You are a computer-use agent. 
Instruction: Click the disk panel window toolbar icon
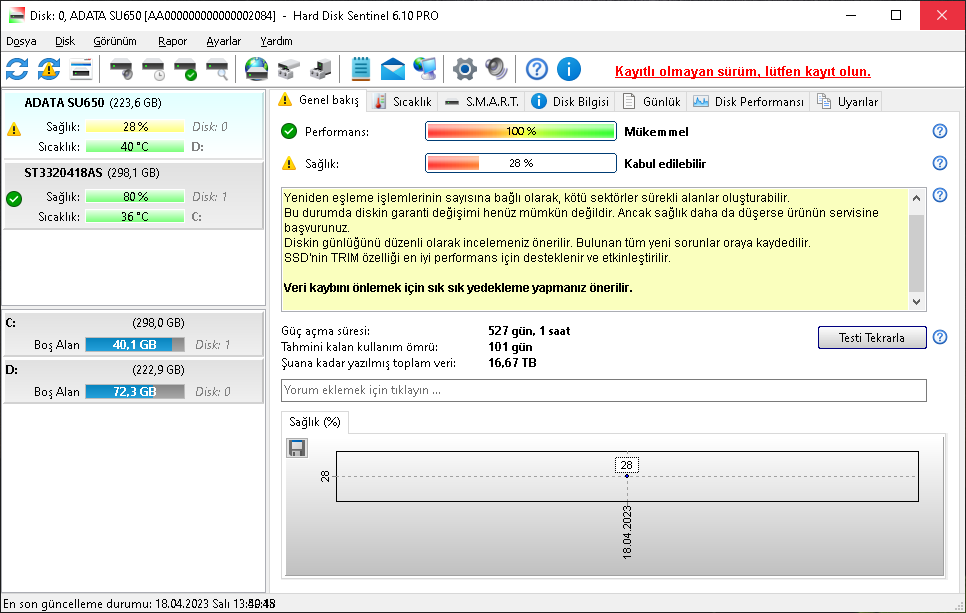(81, 69)
